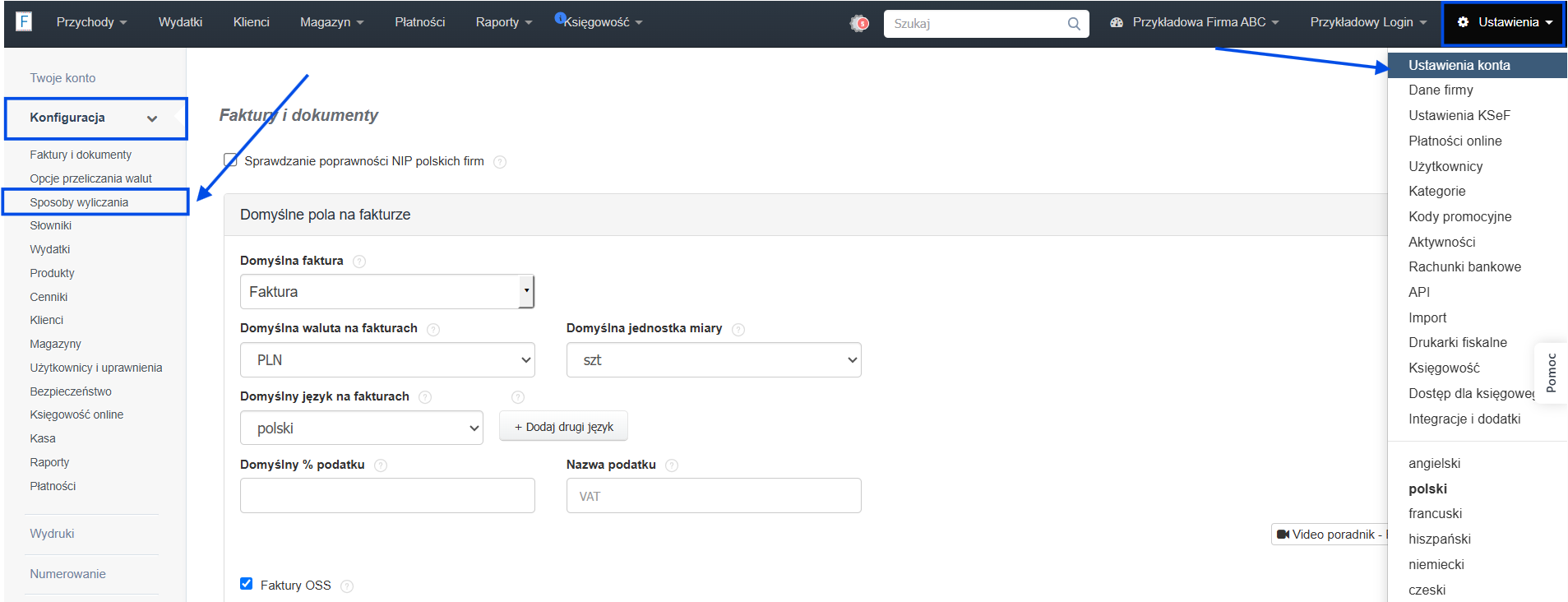This screenshot has height=602, width=1568.
Task: Click the app logo icon
Action: (24, 21)
